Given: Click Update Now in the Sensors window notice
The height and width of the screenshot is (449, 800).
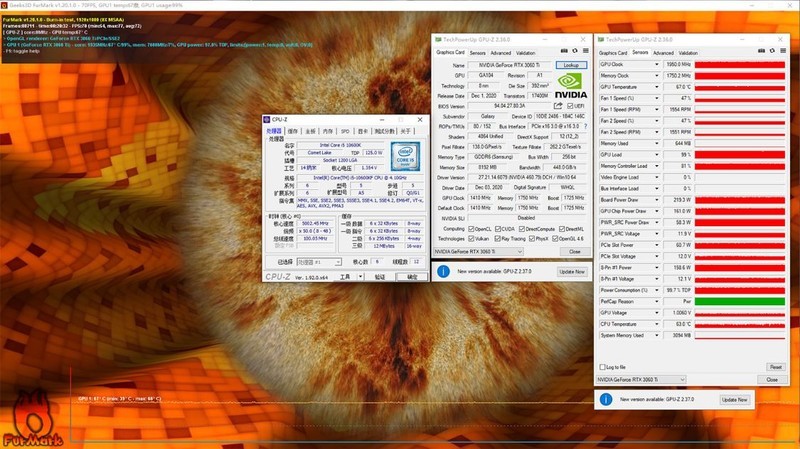Looking at the screenshot, I should (x=735, y=399).
